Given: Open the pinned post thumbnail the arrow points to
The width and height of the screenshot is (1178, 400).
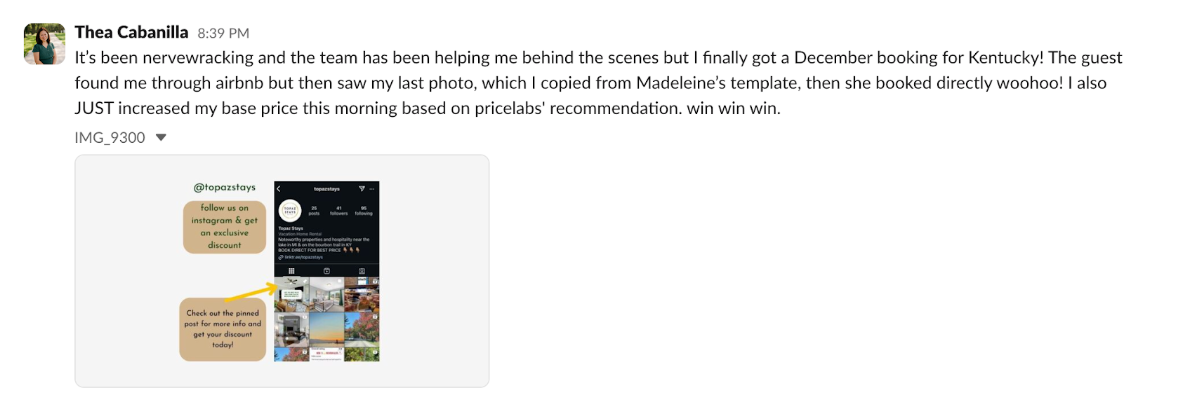Looking at the screenshot, I should 291,294.
